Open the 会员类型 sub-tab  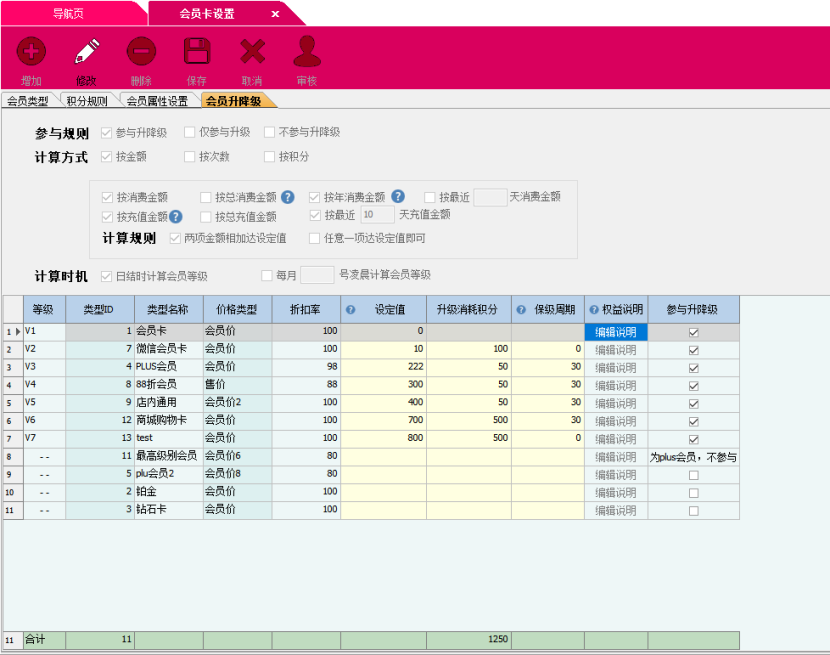click(x=28, y=101)
